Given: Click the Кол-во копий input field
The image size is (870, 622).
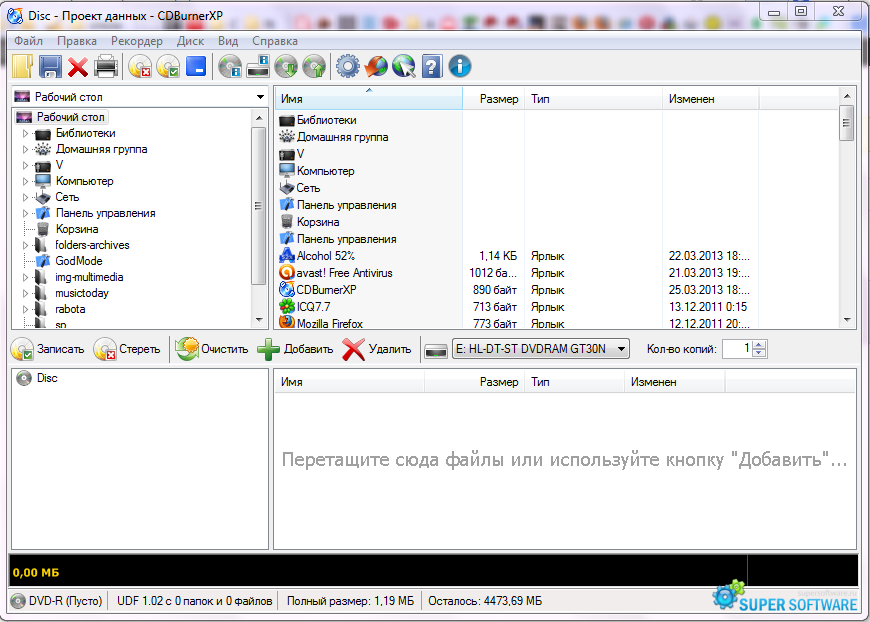Looking at the screenshot, I should [737, 349].
